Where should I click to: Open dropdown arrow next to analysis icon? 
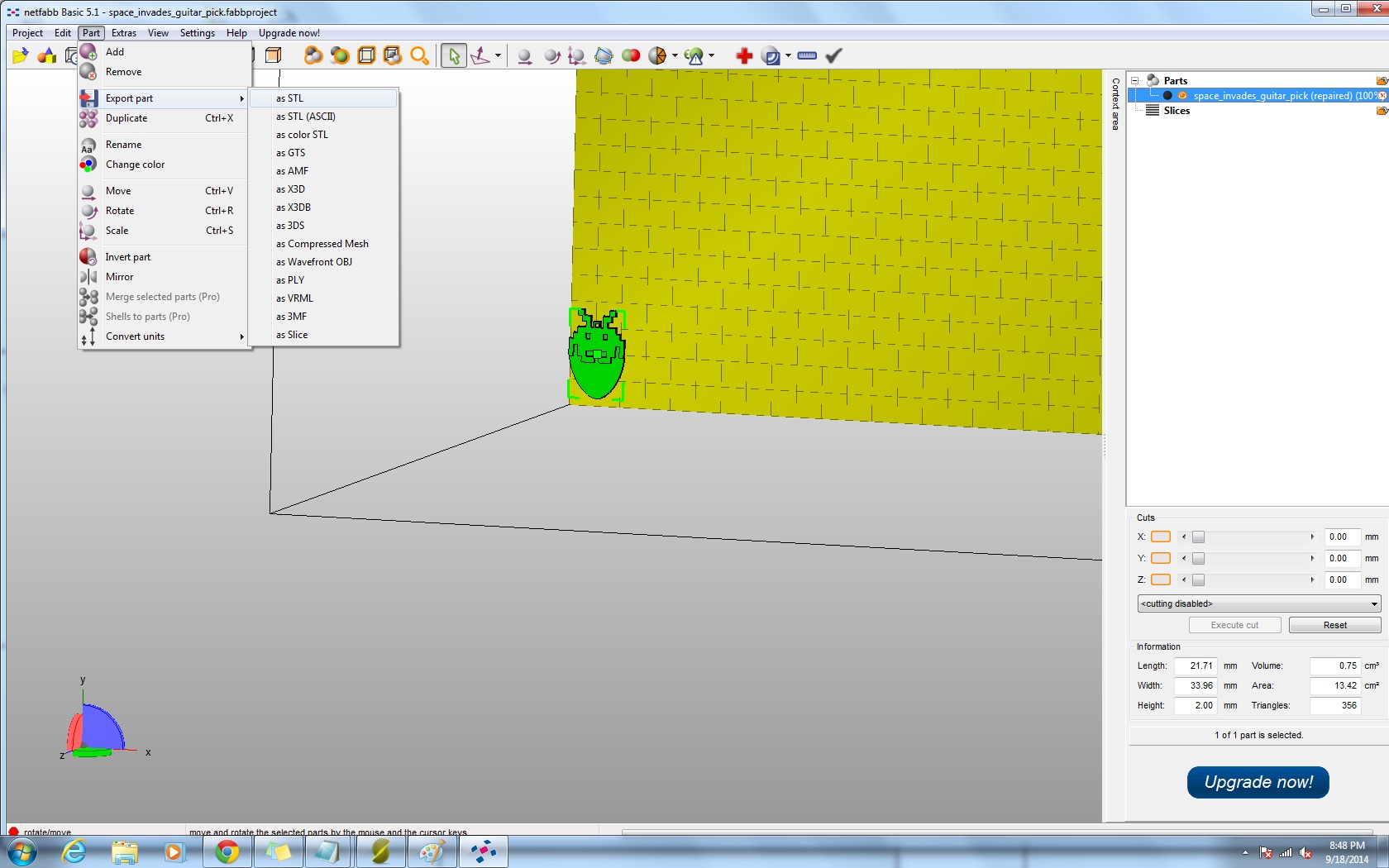tap(711, 55)
